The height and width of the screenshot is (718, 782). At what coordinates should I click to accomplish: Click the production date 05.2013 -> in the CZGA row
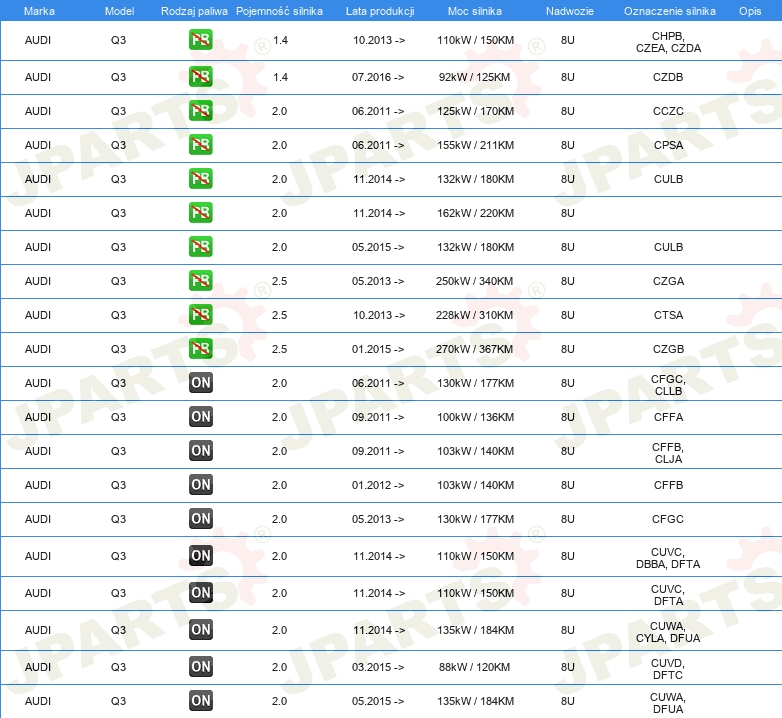pyautogui.click(x=378, y=281)
